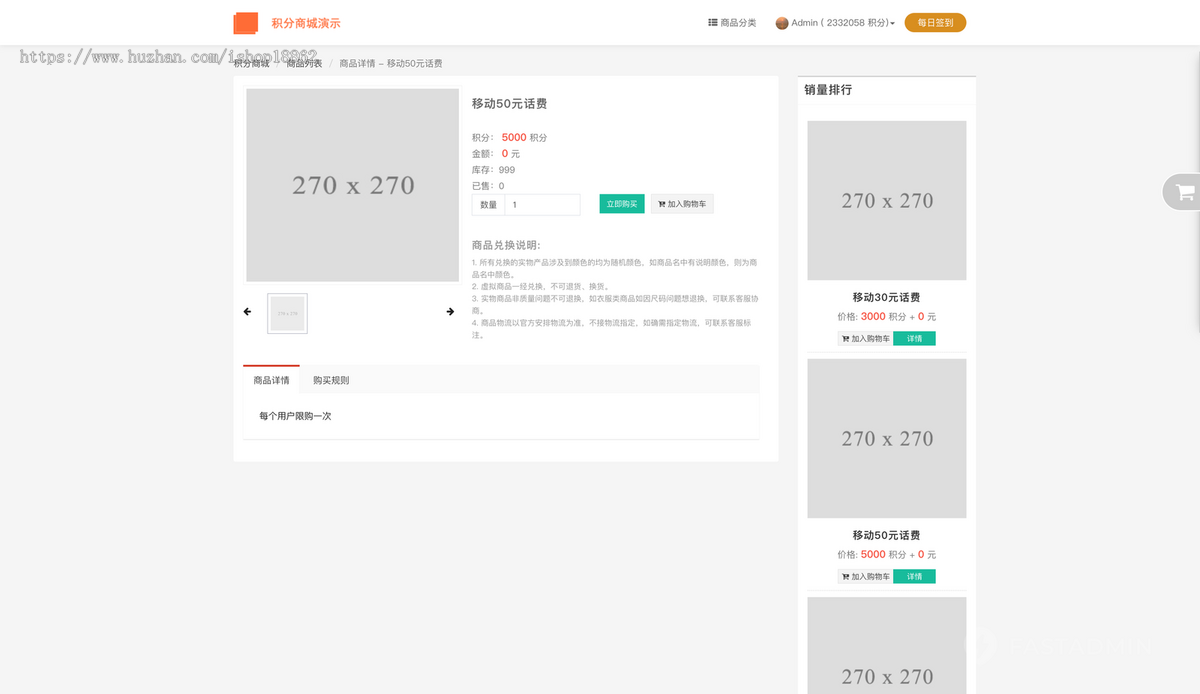Click the right arrow under product image

click(450, 311)
